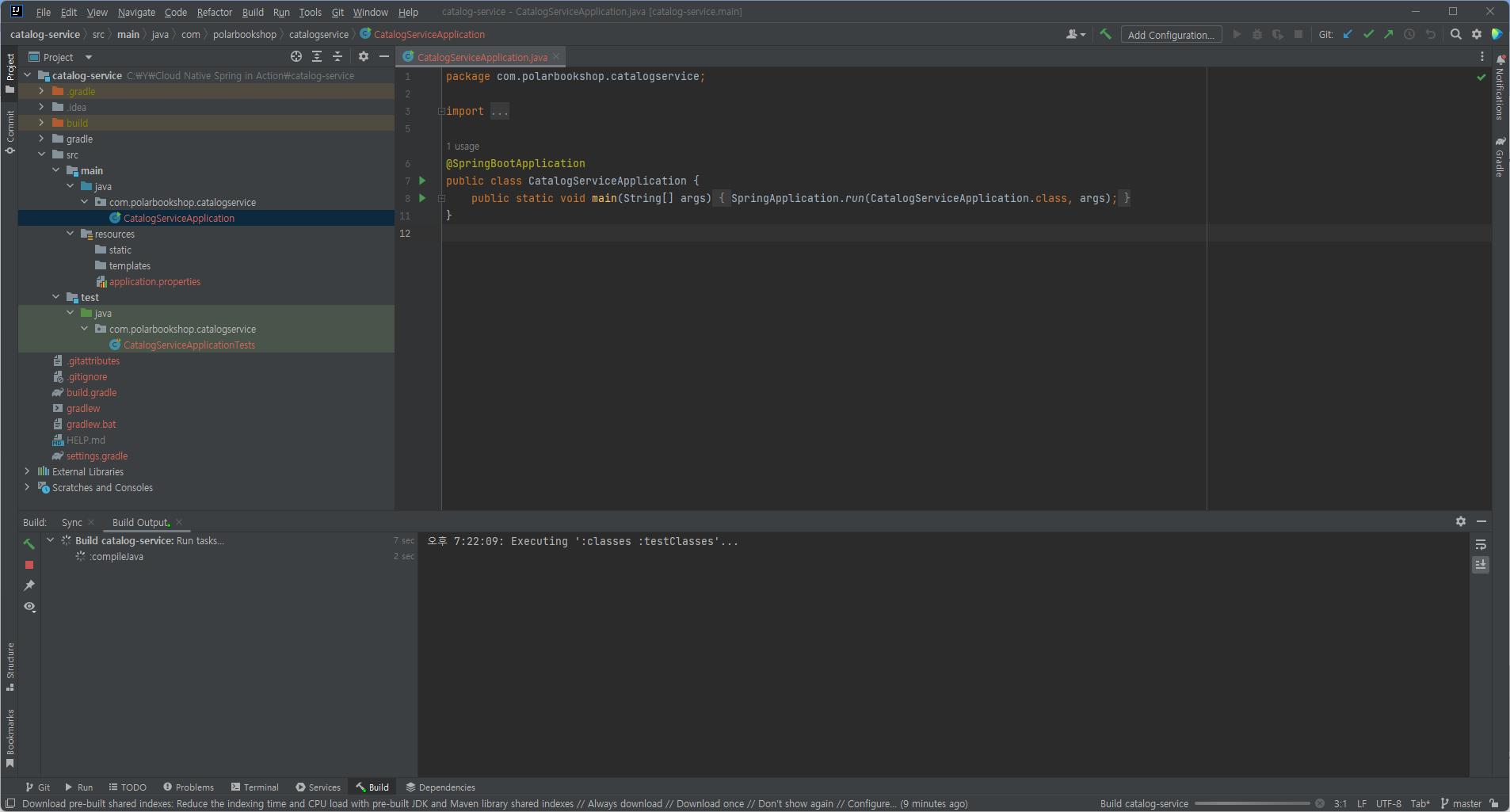Select CatalogServiceApplicationTests in tree
This screenshot has width=1510, height=812.
(189, 345)
